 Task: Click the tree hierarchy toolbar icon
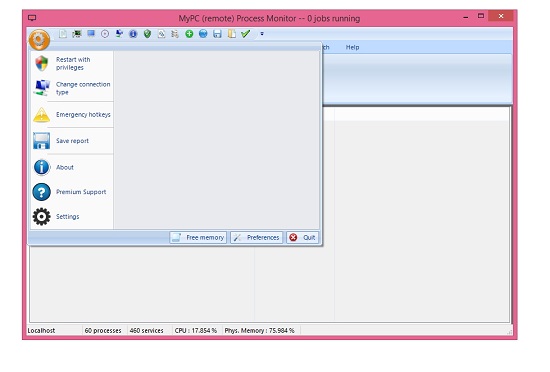tap(175, 34)
